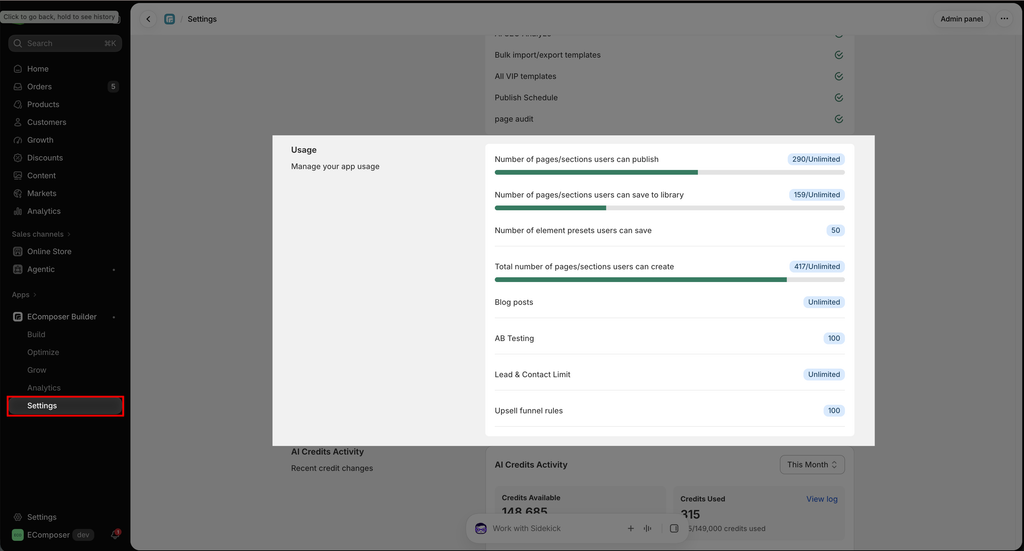The width and height of the screenshot is (1024, 551).
Task: Click the 159/Unlimited badge
Action: 816,195
